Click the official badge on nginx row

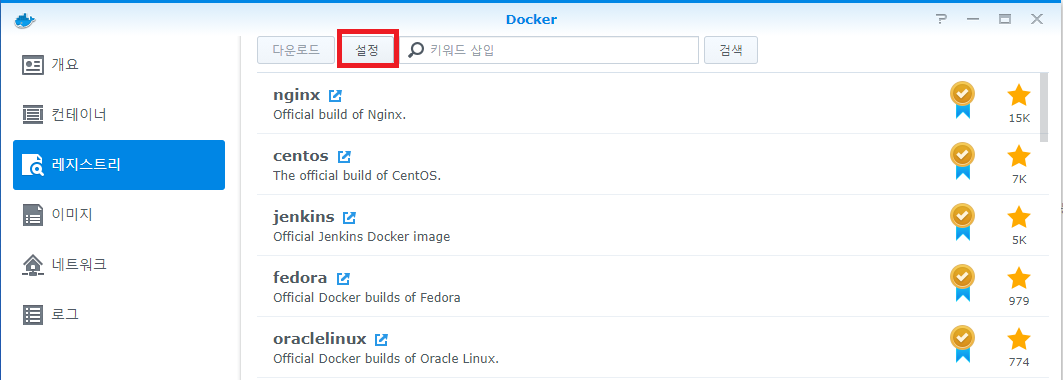pyautogui.click(x=962, y=100)
